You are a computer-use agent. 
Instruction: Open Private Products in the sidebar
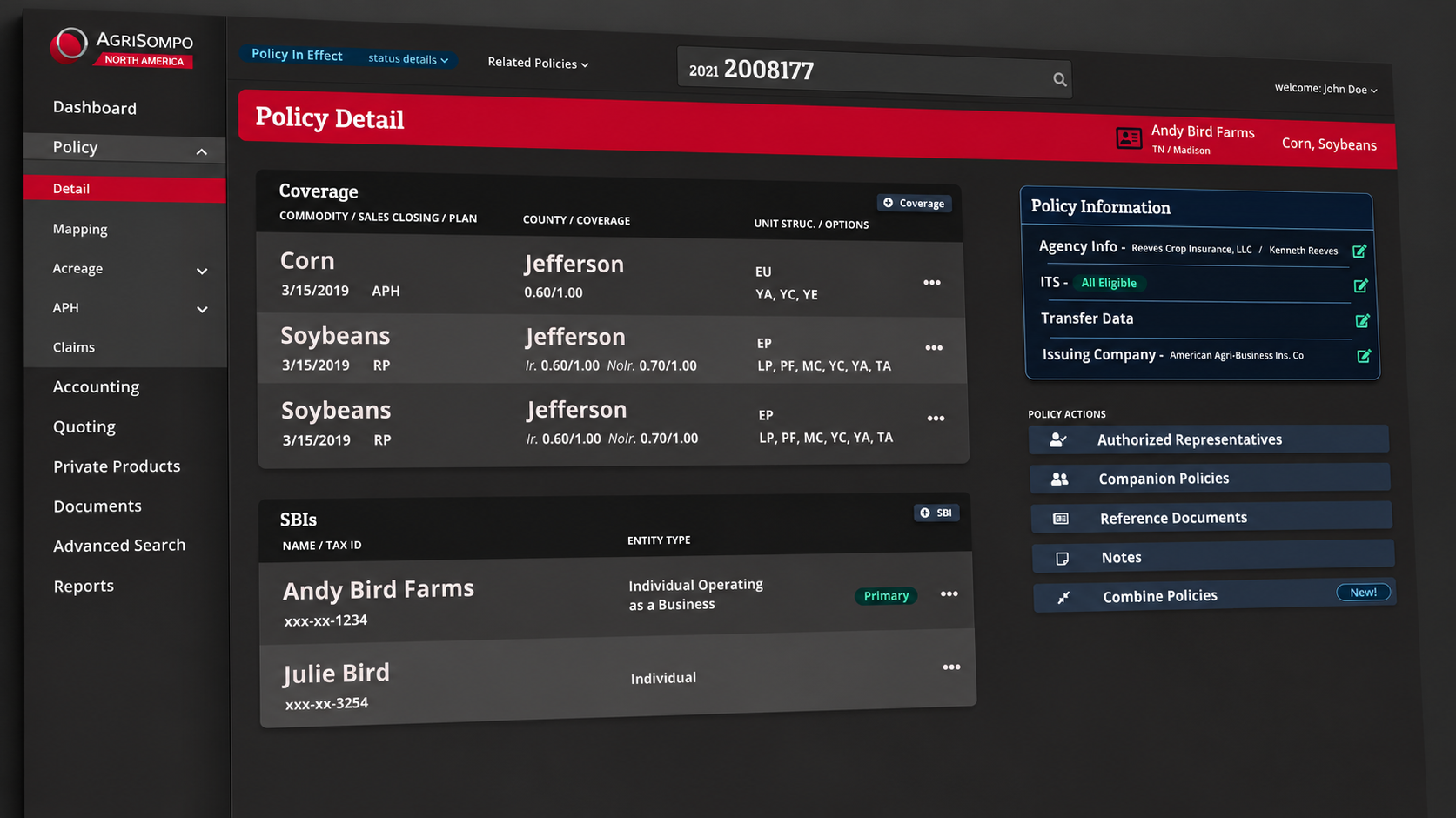pos(117,466)
